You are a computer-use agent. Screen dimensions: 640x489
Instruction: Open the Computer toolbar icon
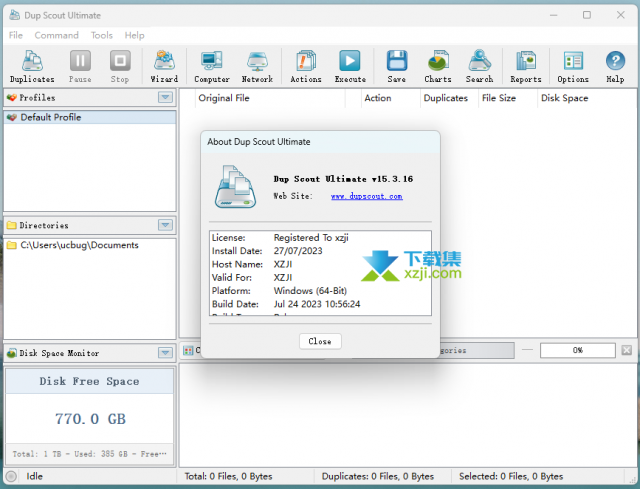coord(211,61)
